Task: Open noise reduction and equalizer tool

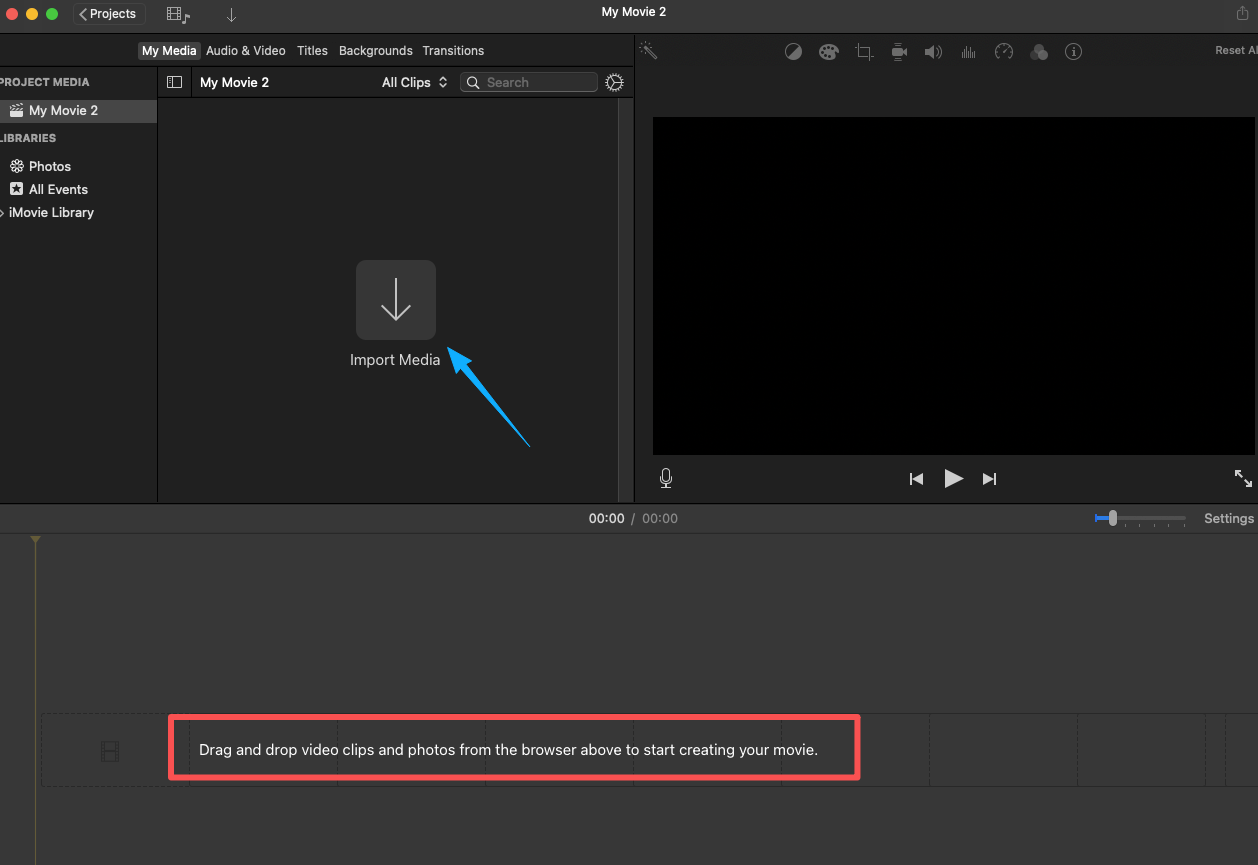Action: pyautogui.click(x=968, y=52)
